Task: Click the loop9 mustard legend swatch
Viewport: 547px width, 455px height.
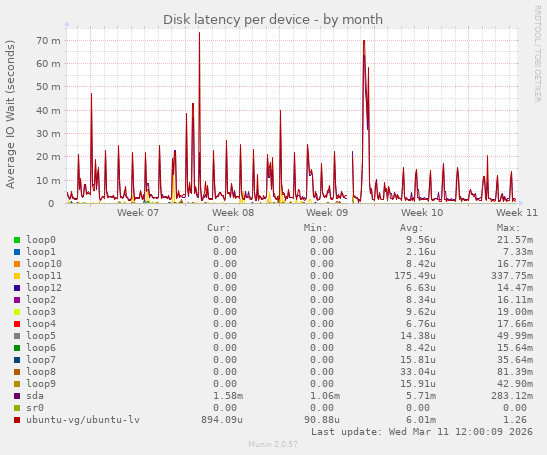Action: pyautogui.click(x=17, y=384)
